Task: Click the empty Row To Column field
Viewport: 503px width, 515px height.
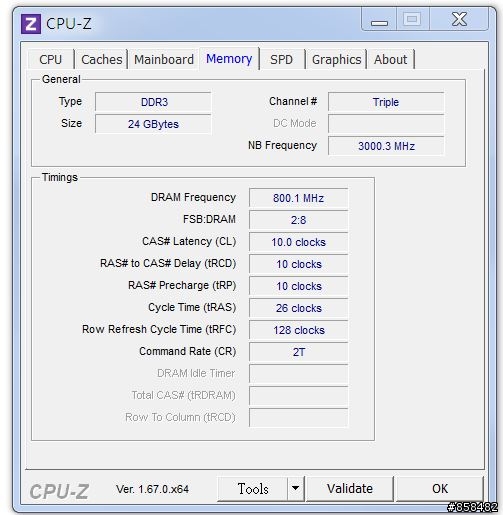Action: coord(298,418)
